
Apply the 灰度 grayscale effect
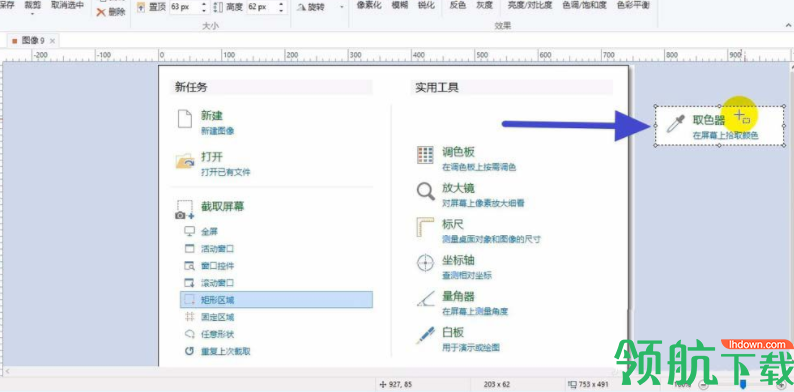[x=484, y=6]
